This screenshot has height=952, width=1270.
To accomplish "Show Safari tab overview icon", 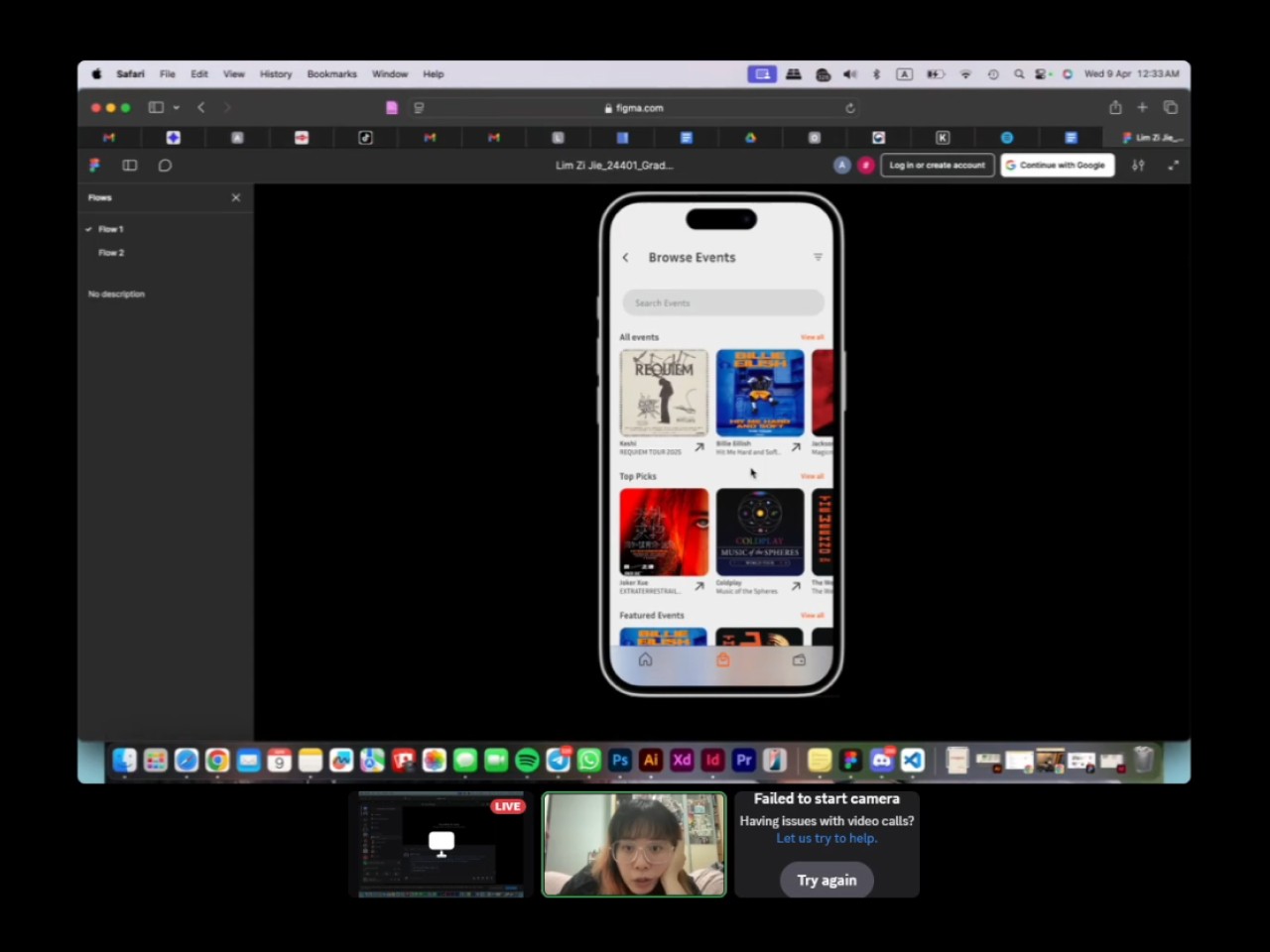I will click(1171, 107).
